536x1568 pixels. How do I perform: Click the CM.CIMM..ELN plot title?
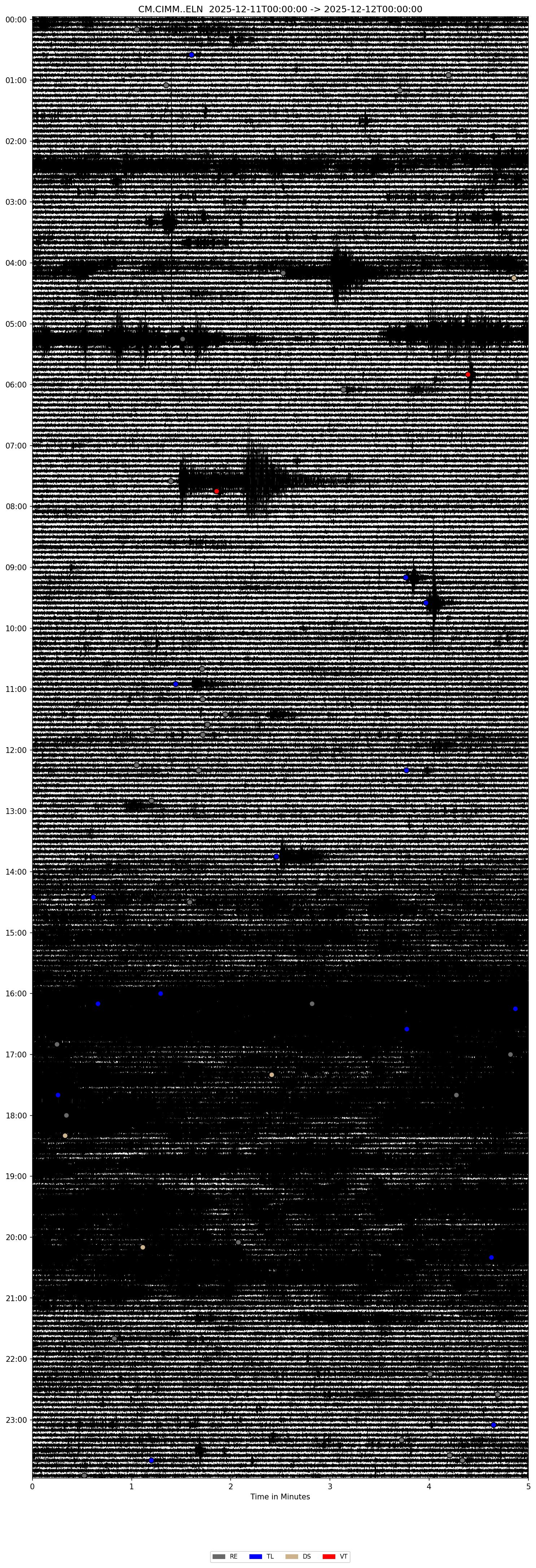(x=280, y=9)
